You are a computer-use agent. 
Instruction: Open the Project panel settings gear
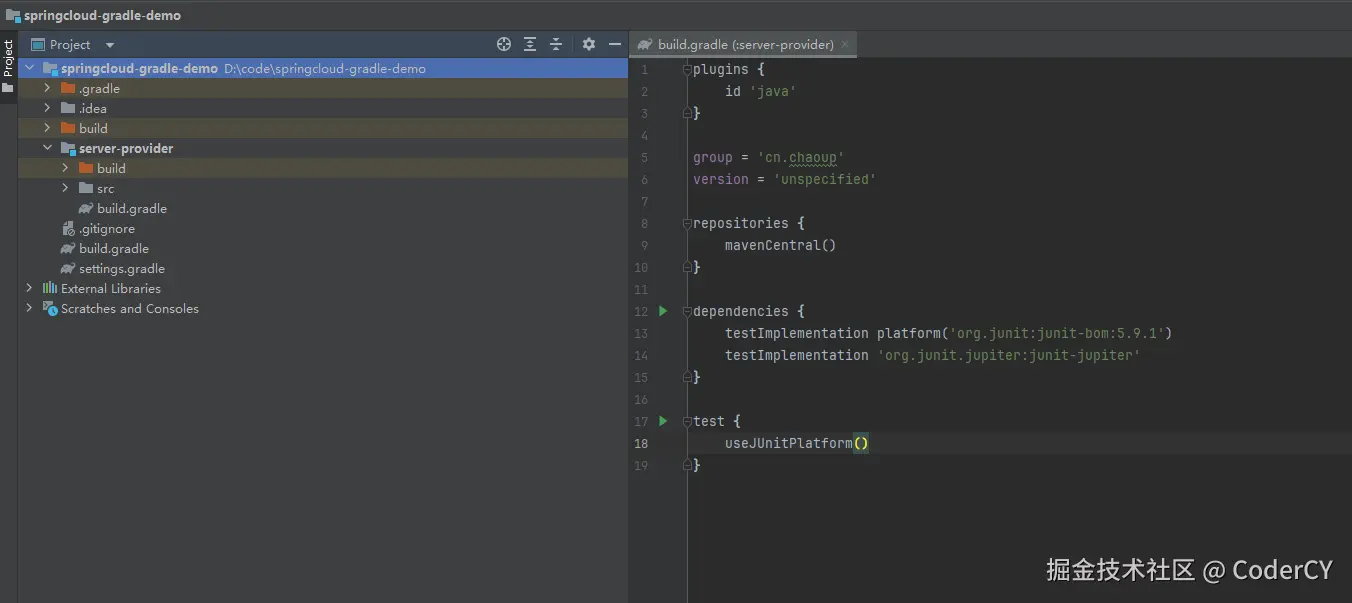589,44
